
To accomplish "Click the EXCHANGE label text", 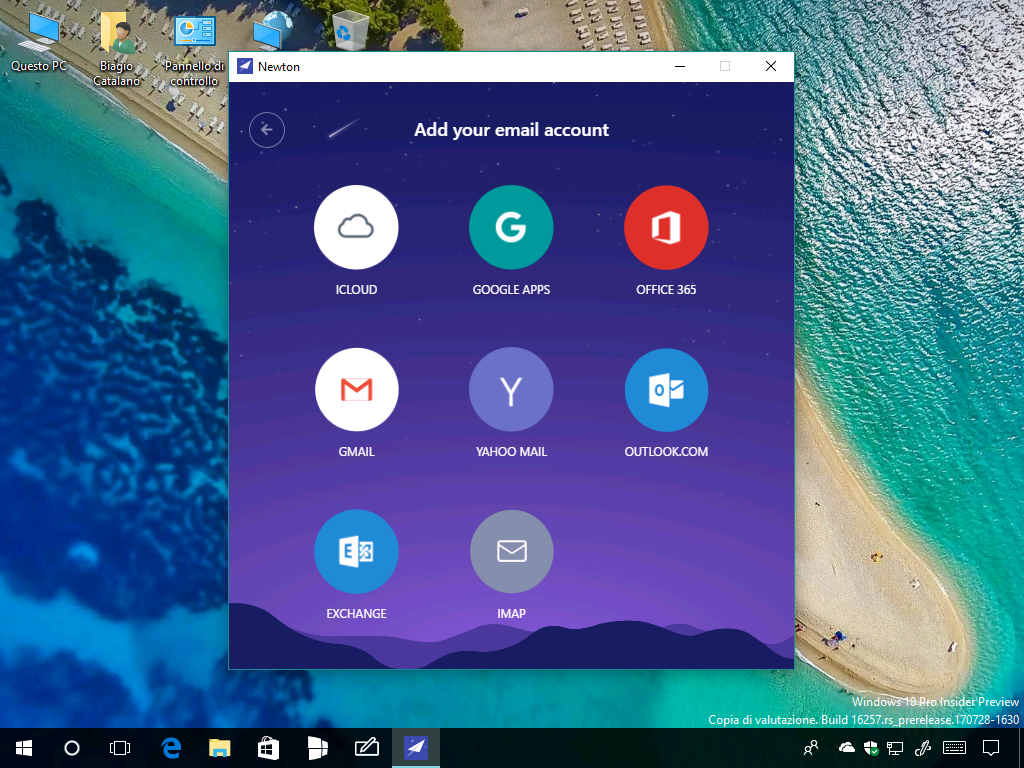I will pyautogui.click(x=356, y=613).
